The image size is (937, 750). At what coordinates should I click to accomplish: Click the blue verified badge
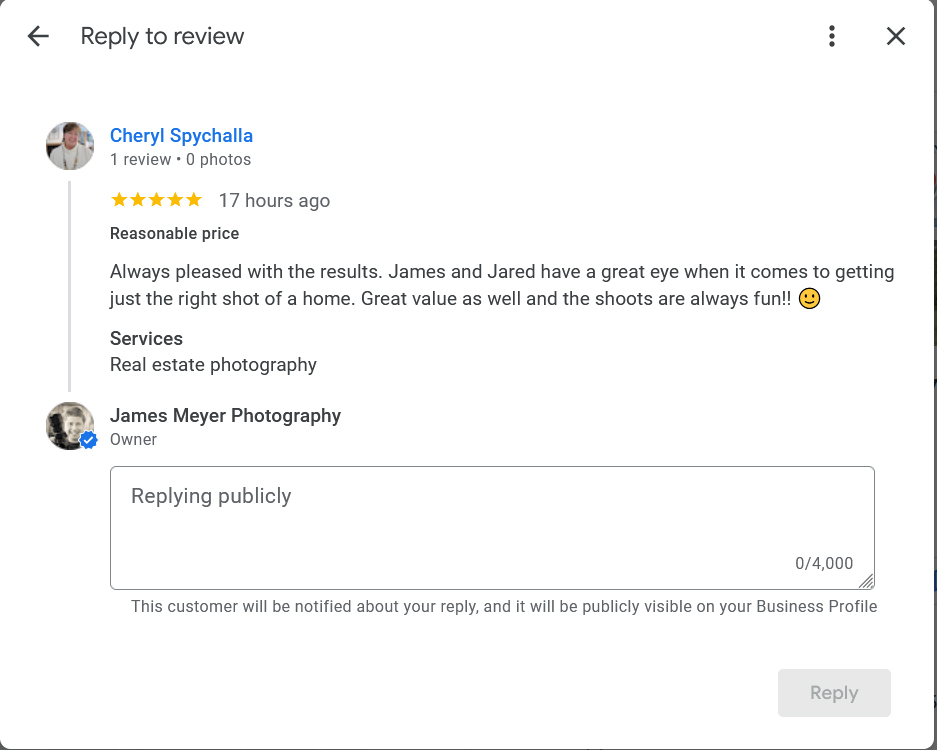pos(89,441)
